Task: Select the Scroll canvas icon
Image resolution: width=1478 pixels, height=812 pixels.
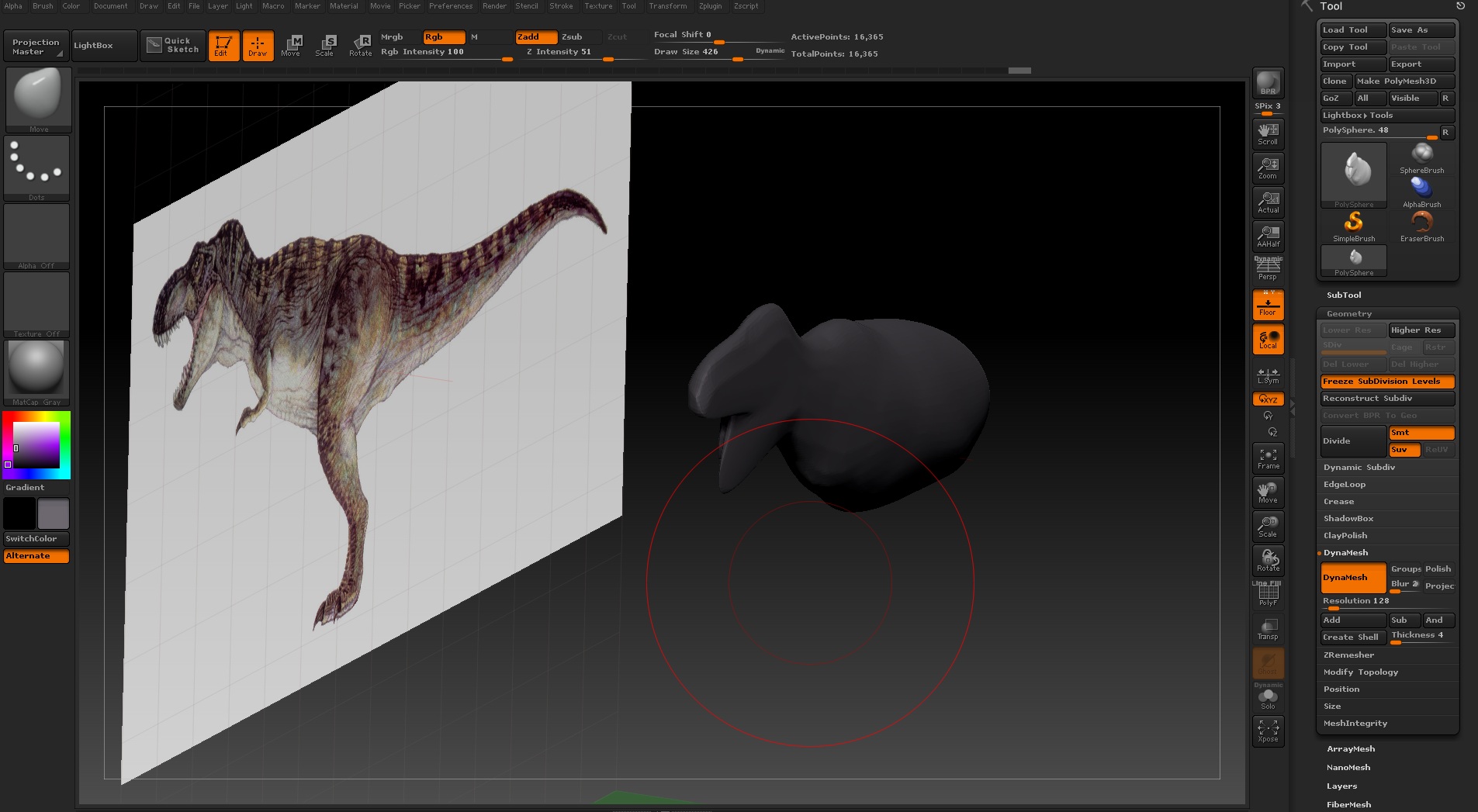Action: coord(1268,133)
